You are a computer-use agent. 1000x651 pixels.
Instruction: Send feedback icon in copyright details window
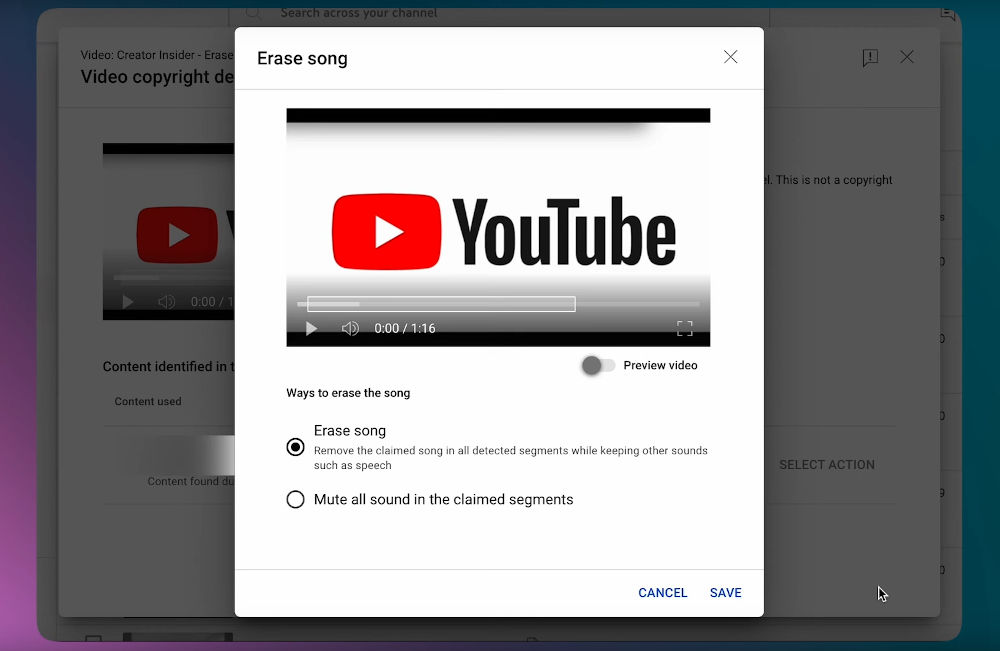pos(870,58)
